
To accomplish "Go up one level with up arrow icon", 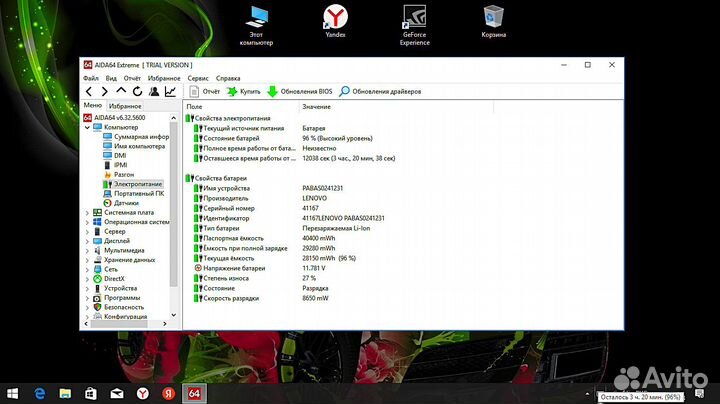I will click(121, 91).
